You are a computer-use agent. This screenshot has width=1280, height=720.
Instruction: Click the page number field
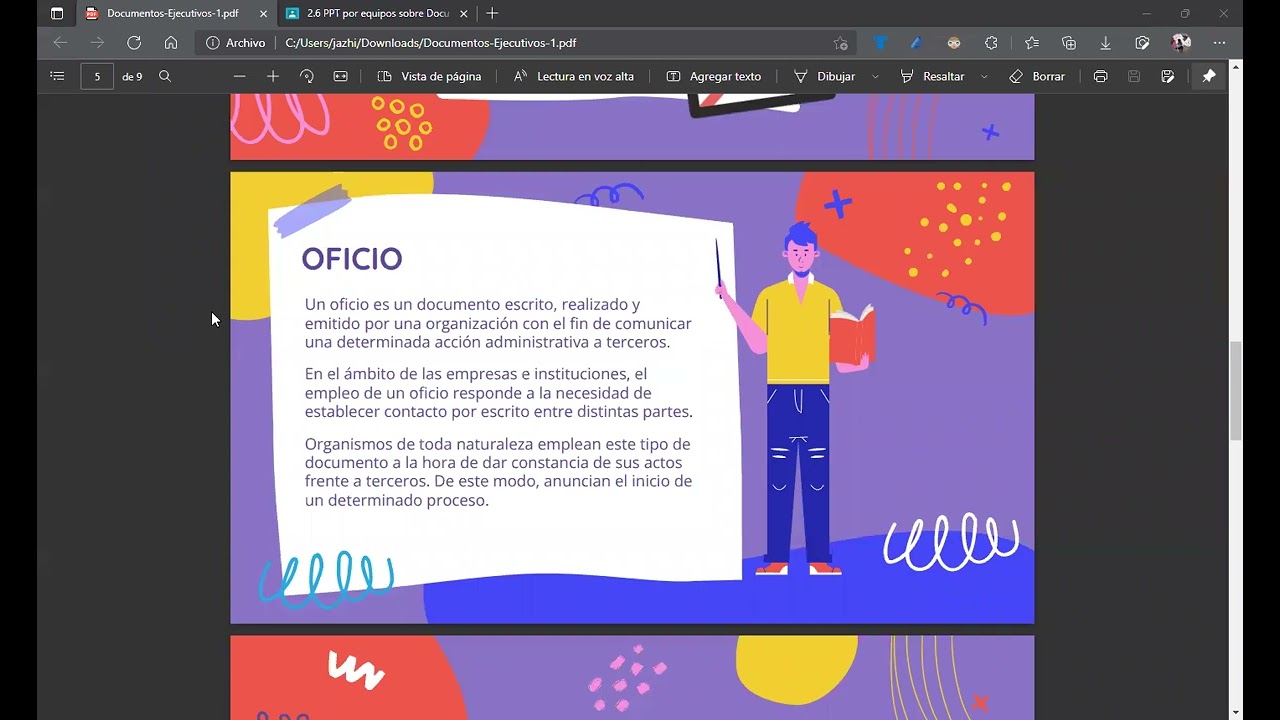pos(97,76)
